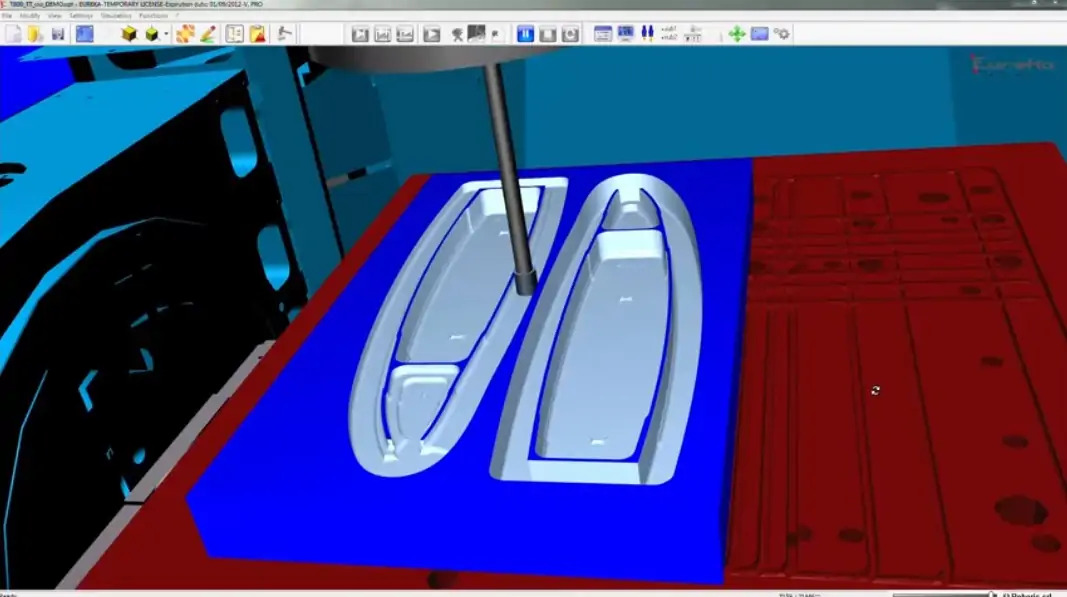This screenshot has width=1067, height=597.
Task: Click the robot arm icon
Action: [x=284, y=33]
